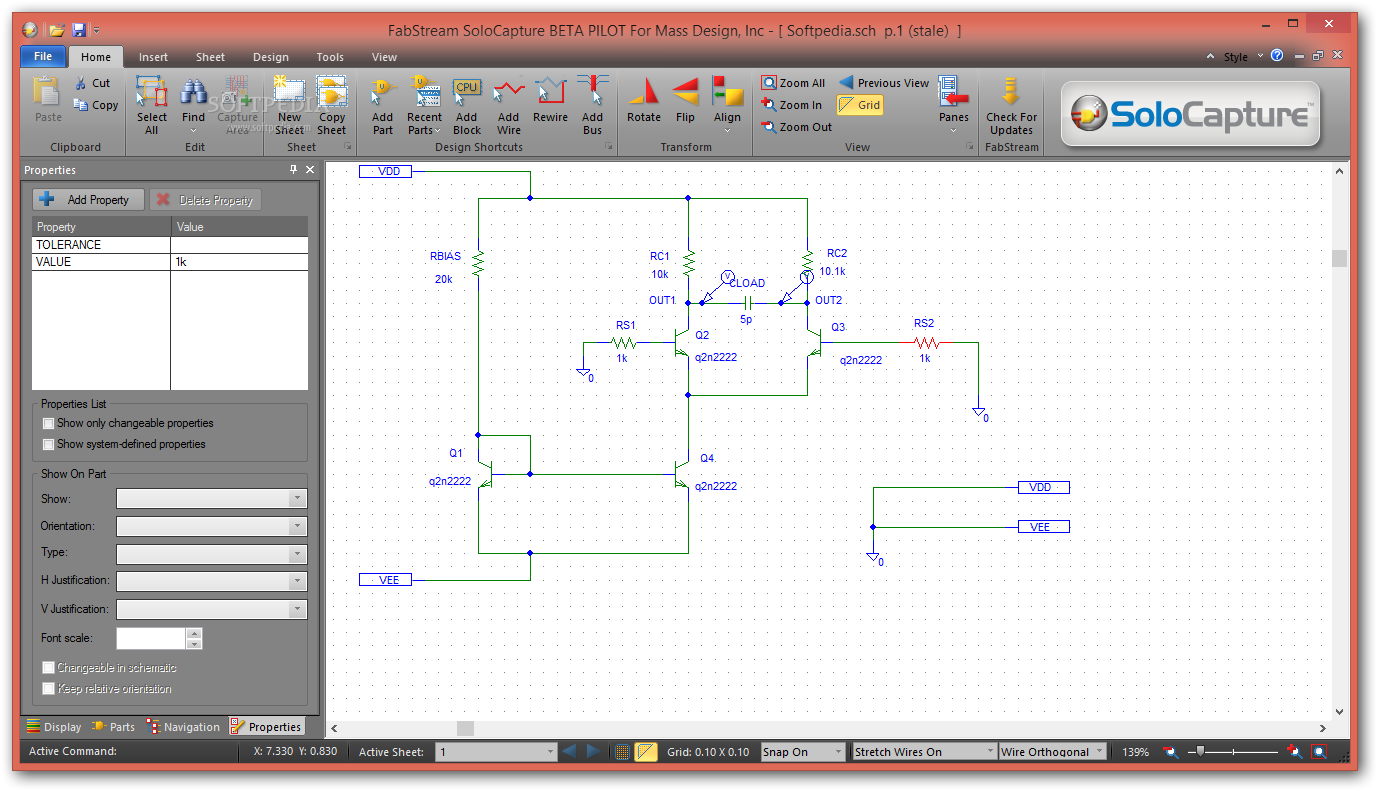Click the zoom-in magnifier in status bar

(x=1295, y=751)
